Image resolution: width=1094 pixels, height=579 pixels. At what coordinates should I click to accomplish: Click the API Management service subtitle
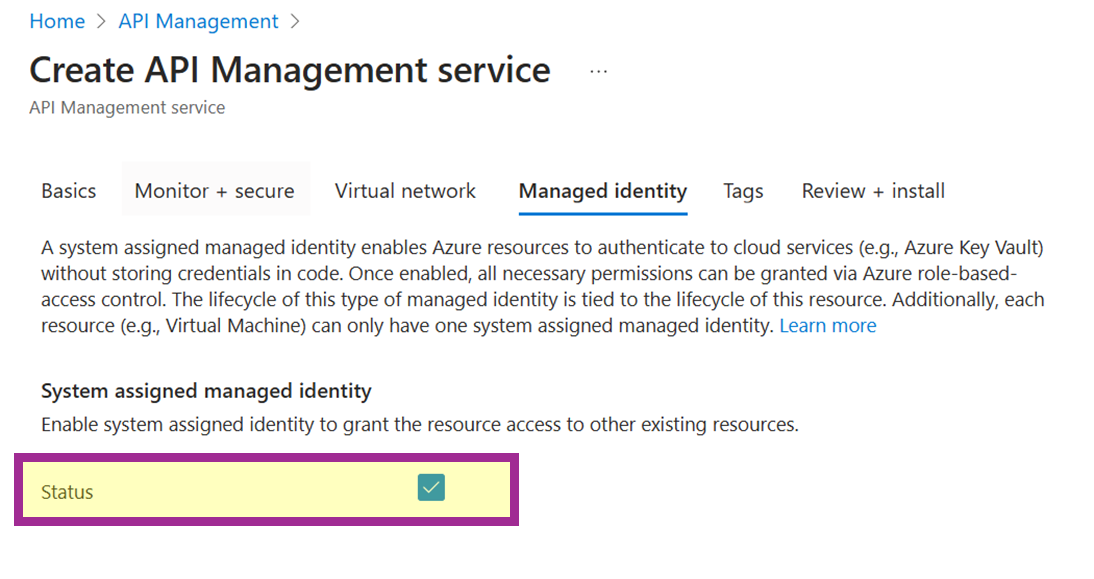pos(127,107)
